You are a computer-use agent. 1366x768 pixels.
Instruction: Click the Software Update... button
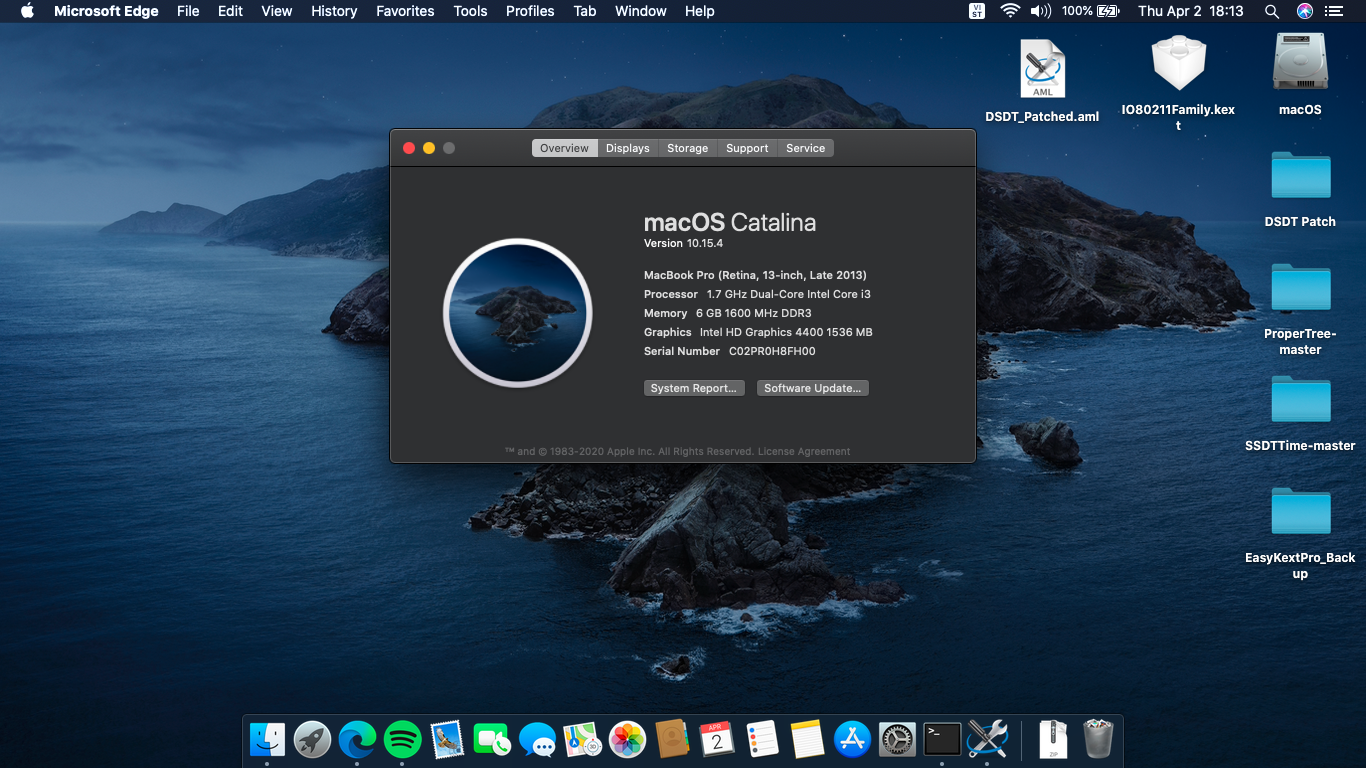[813, 388]
